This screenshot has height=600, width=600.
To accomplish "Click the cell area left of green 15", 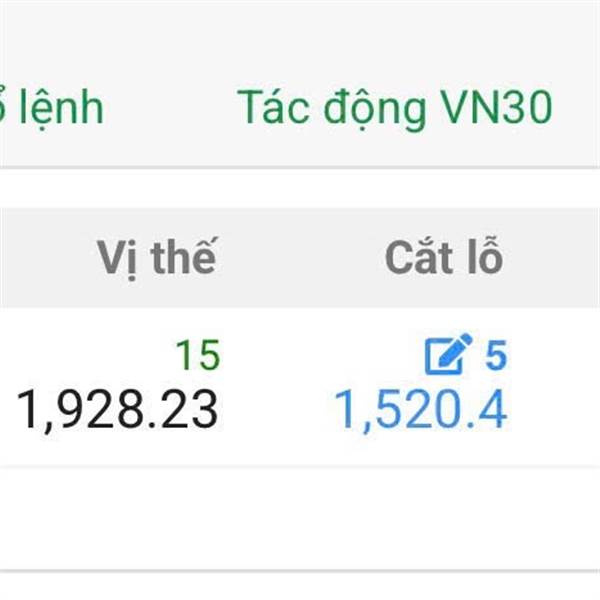I will (86, 355).
